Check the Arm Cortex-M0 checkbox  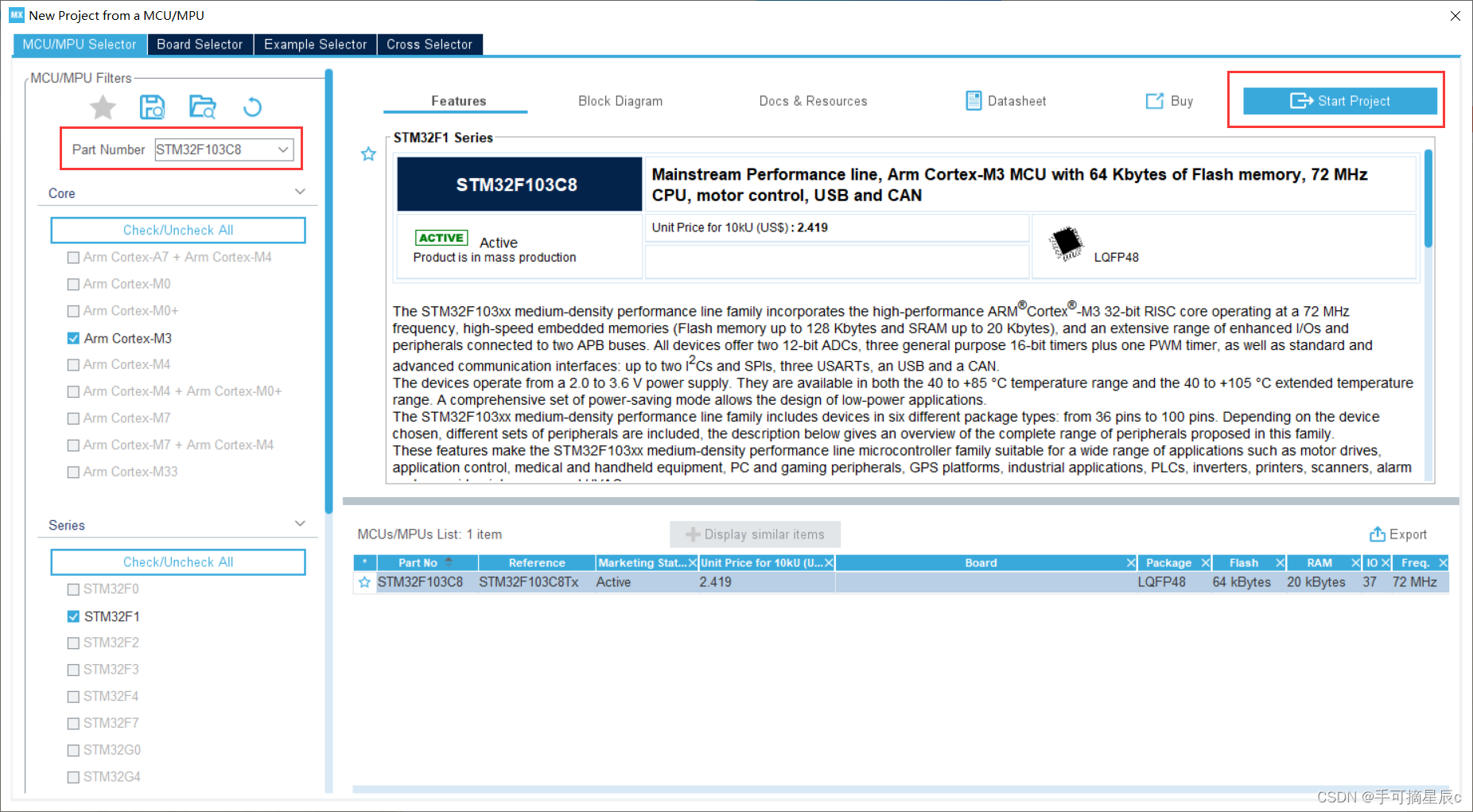(x=73, y=285)
